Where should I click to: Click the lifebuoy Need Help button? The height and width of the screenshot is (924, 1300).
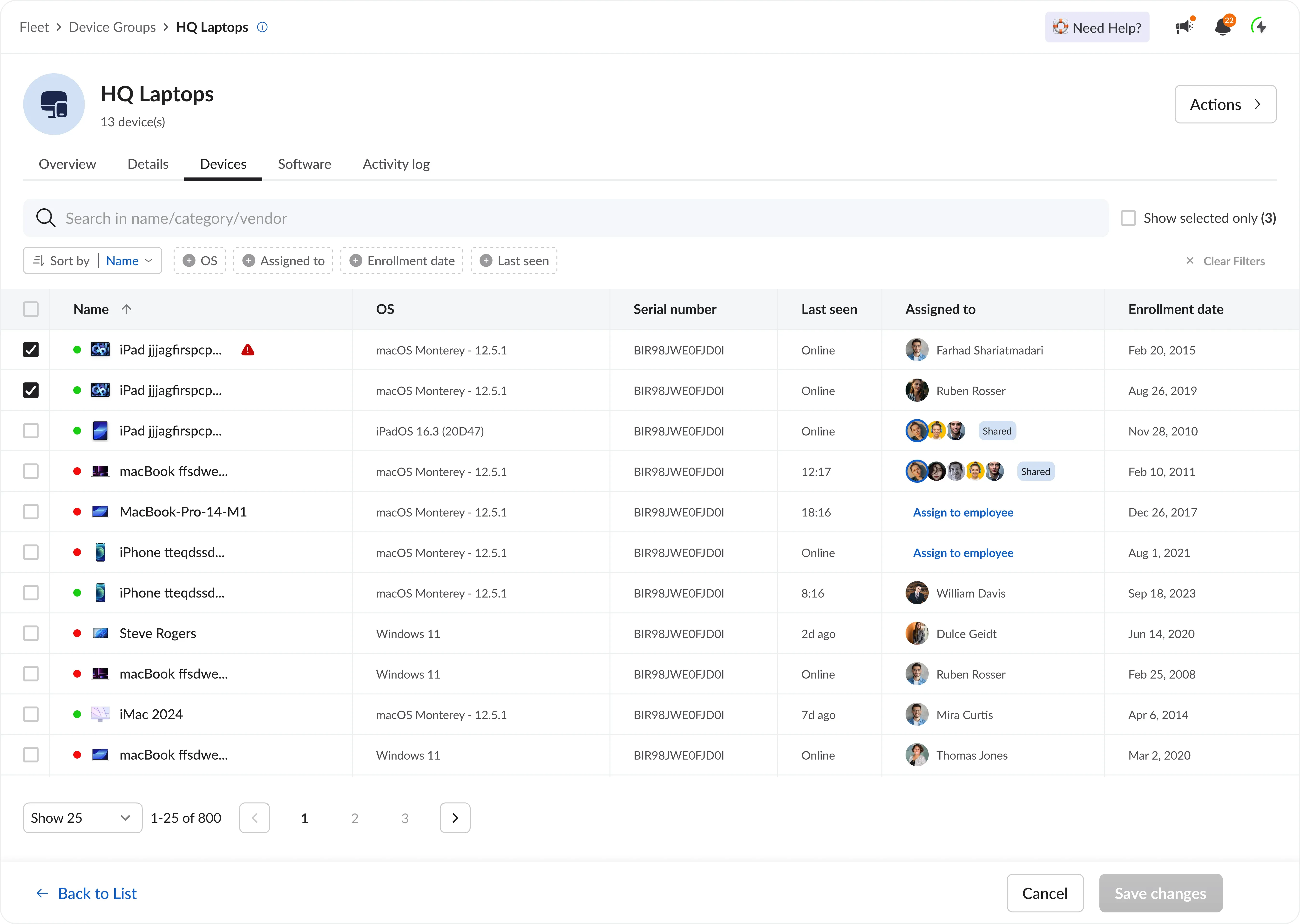pyautogui.click(x=1097, y=27)
